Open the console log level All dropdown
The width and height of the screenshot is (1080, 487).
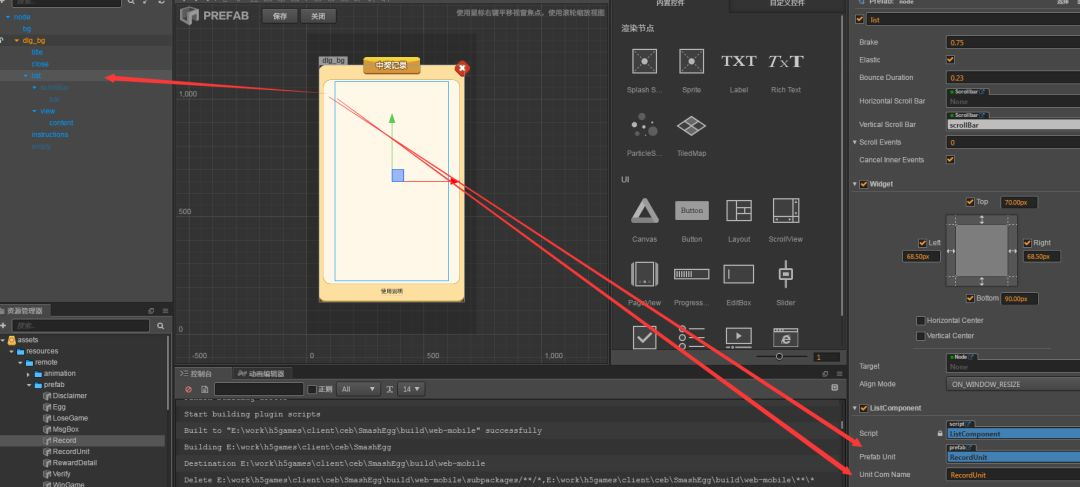(358, 389)
